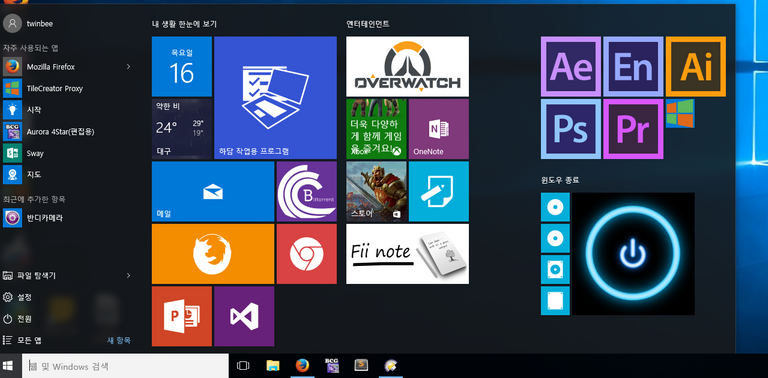Expand the 파일 탐색기 arrow
This screenshot has width=768, height=378.
pyautogui.click(x=128, y=276)
